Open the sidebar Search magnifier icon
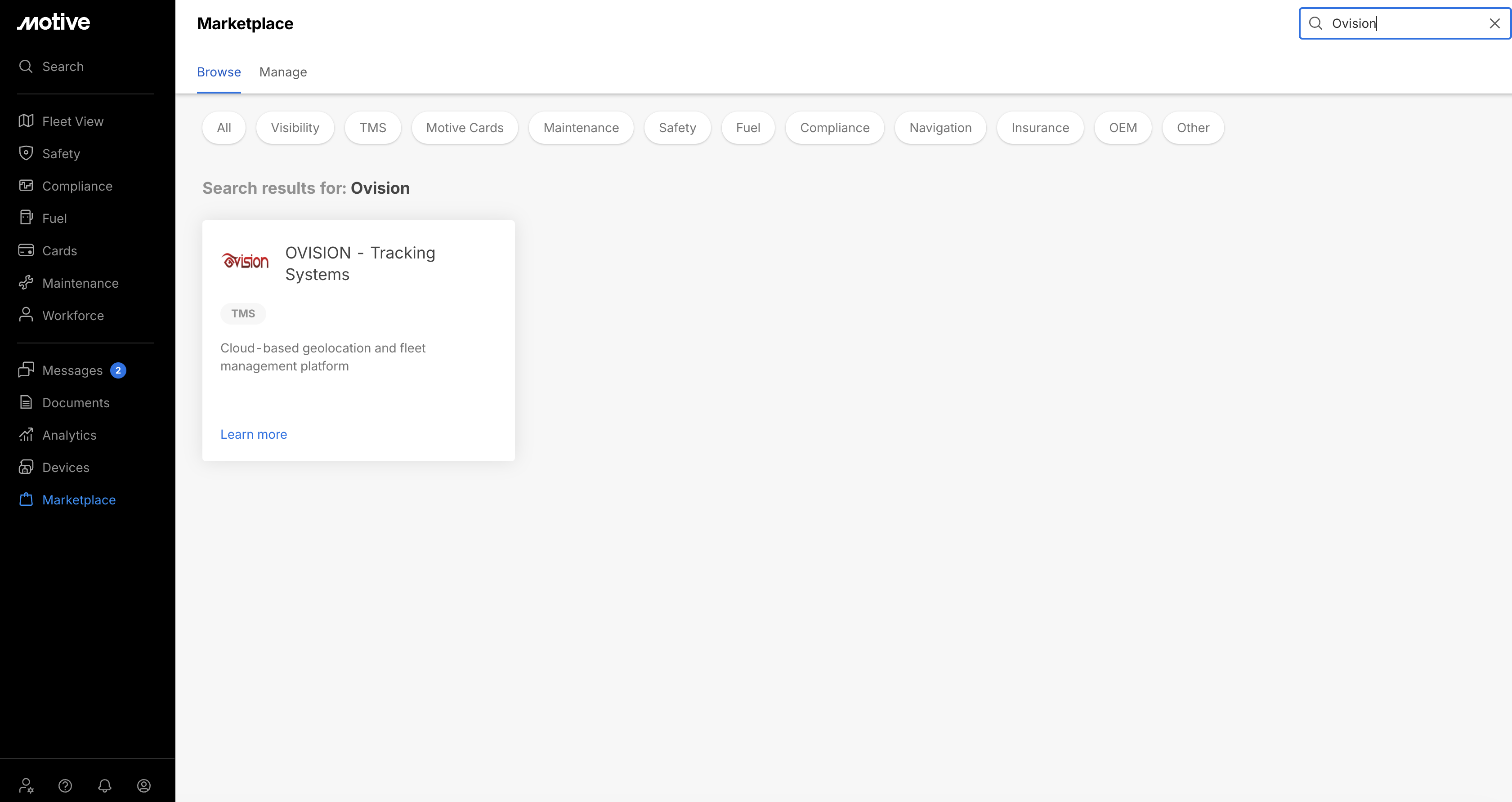This screenshot has height=802, width=1512. [x=26, y=66]
